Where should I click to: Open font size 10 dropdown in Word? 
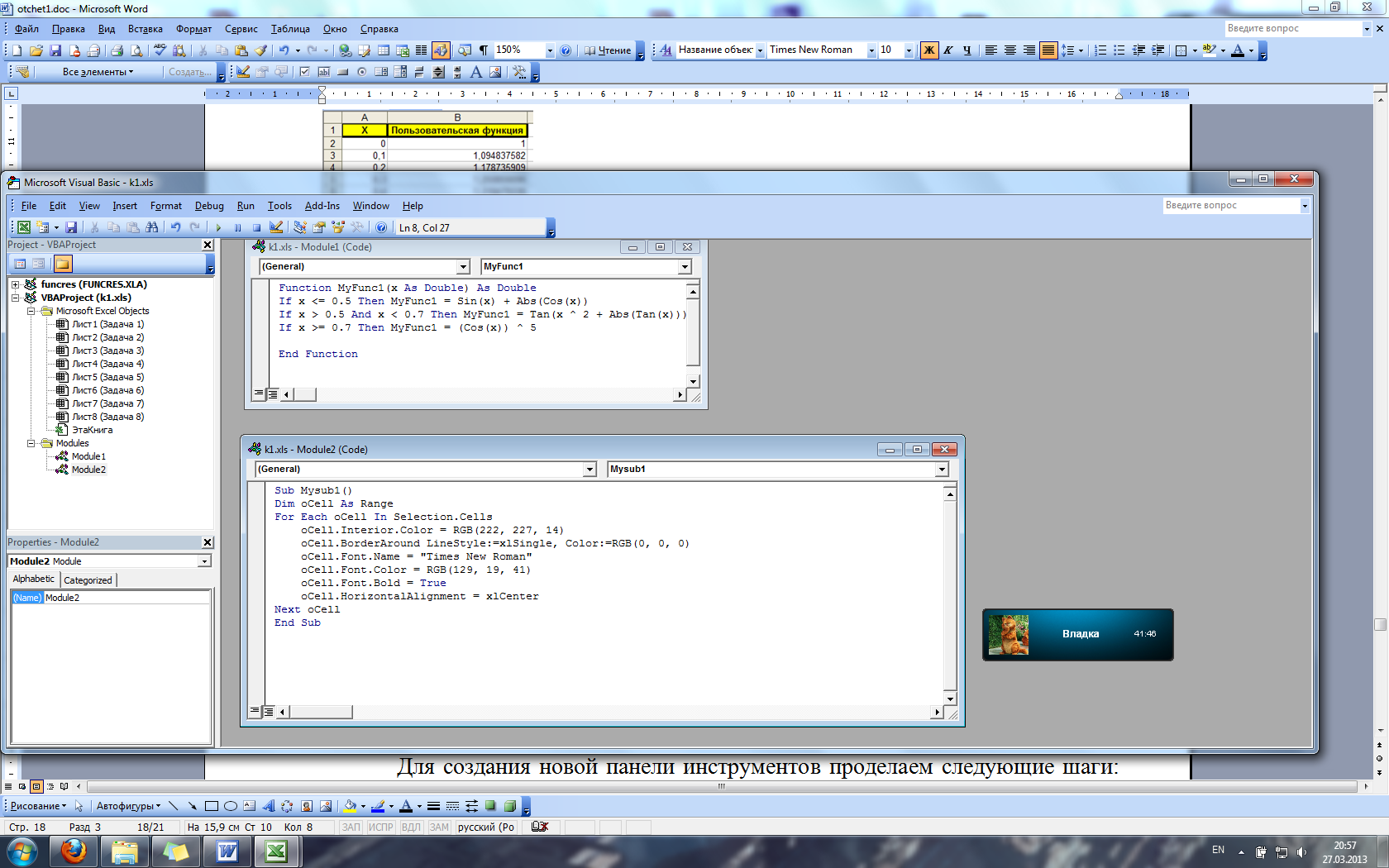pos(909,50)
